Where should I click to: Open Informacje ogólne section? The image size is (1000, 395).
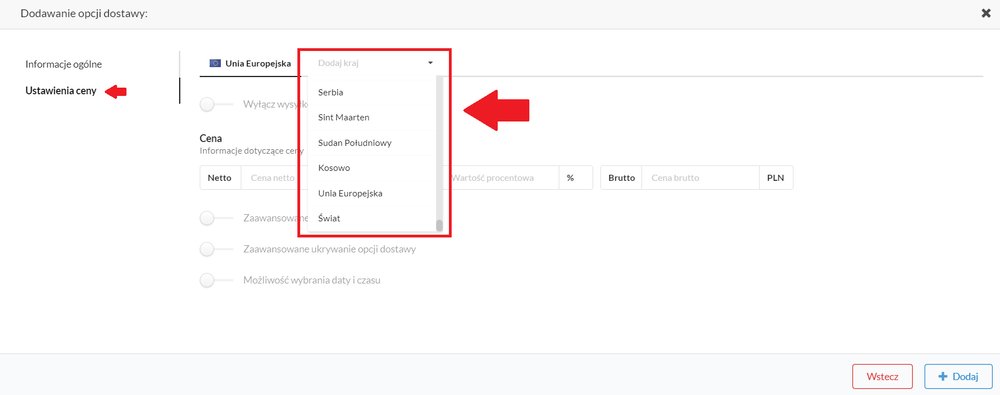coord(64,64)
